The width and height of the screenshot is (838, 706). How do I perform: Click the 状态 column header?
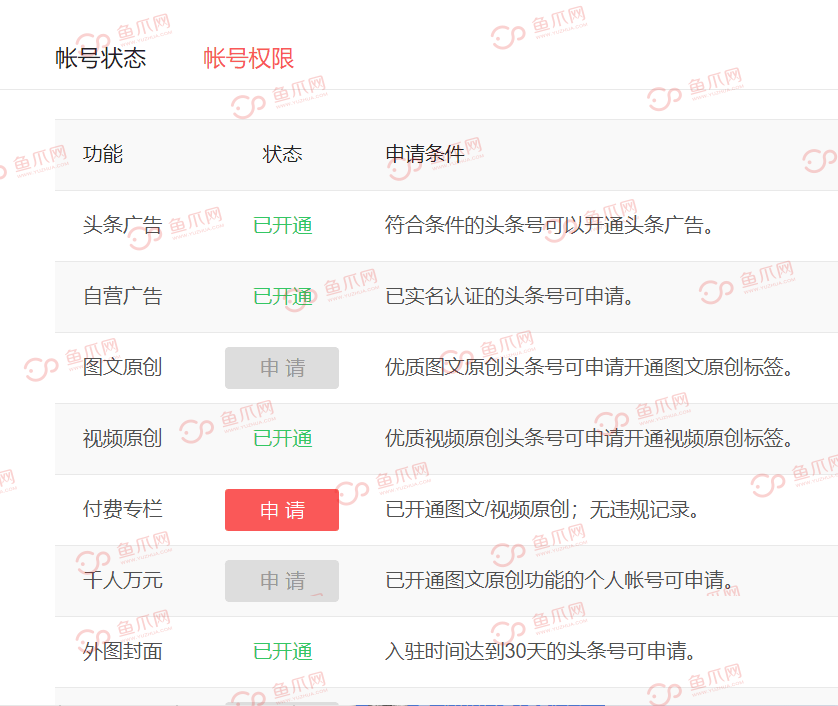click(282, 154)
